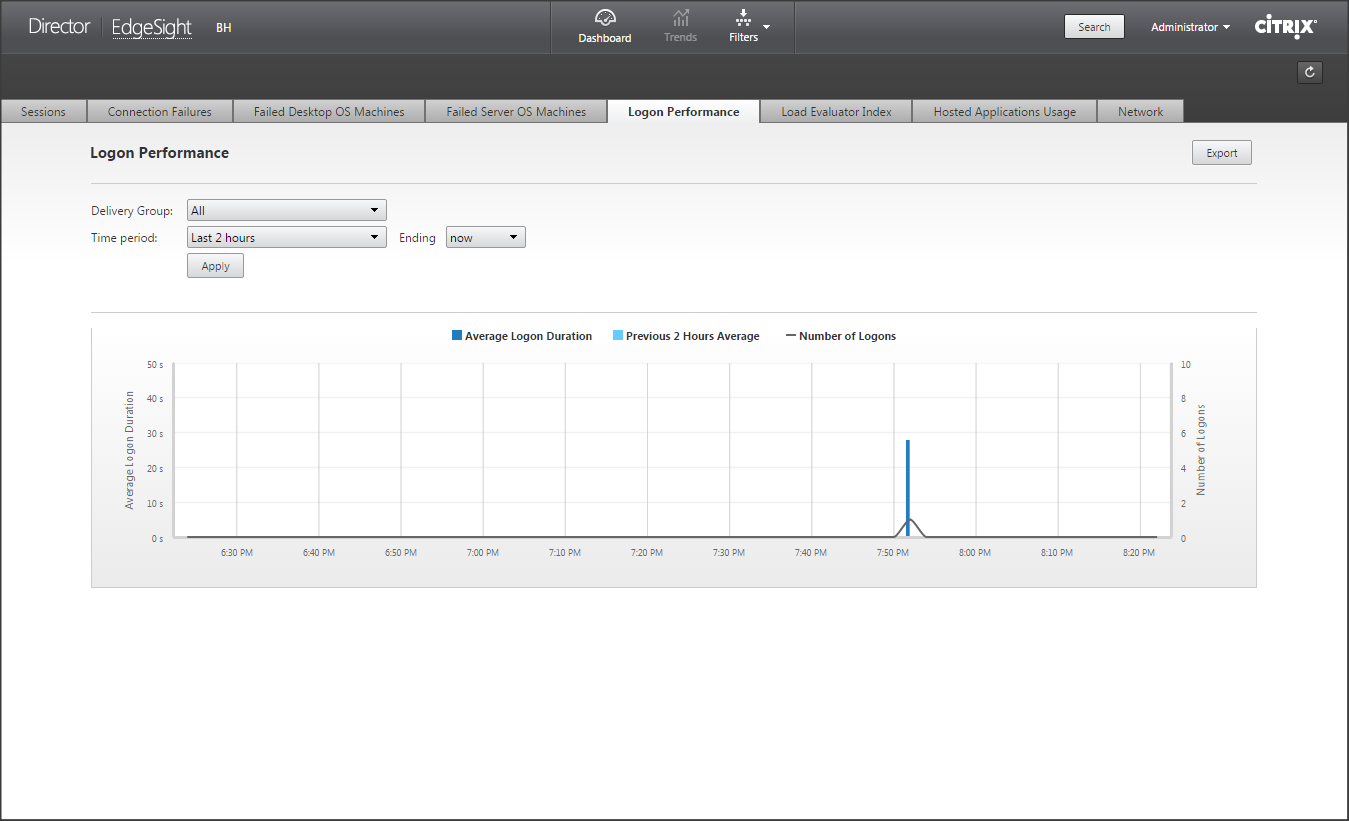Expand the Delivery Group dropdown
The height and width of the screenshot is (821, 1349).
point(286,210)
